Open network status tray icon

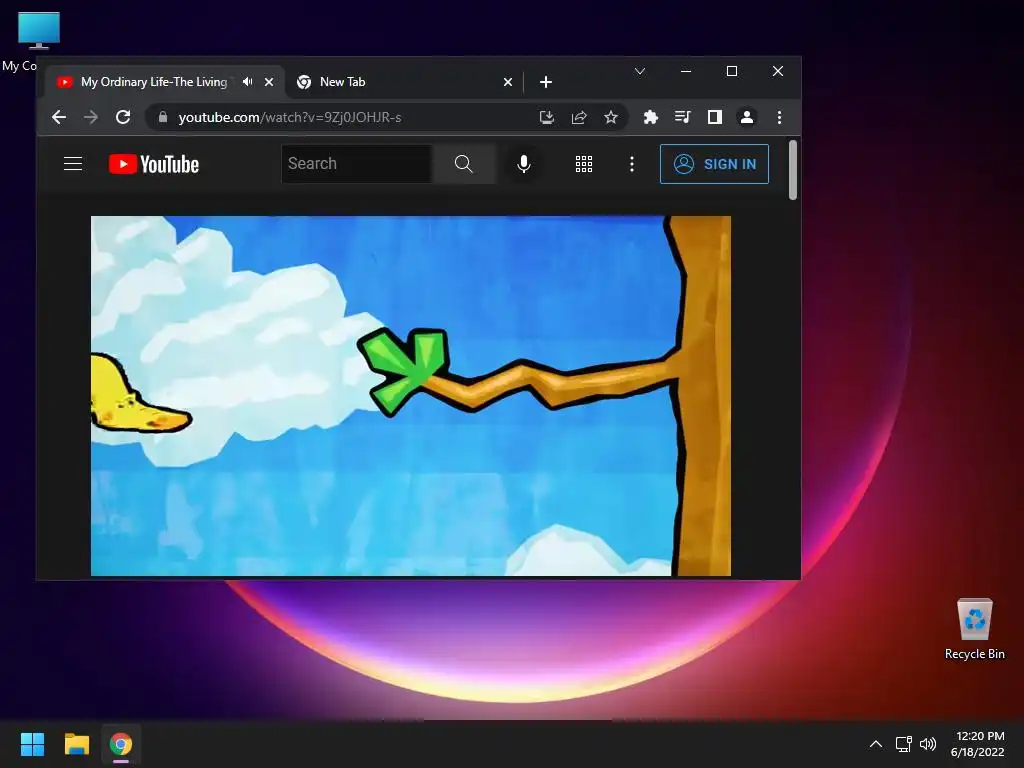tap(903, 744)
